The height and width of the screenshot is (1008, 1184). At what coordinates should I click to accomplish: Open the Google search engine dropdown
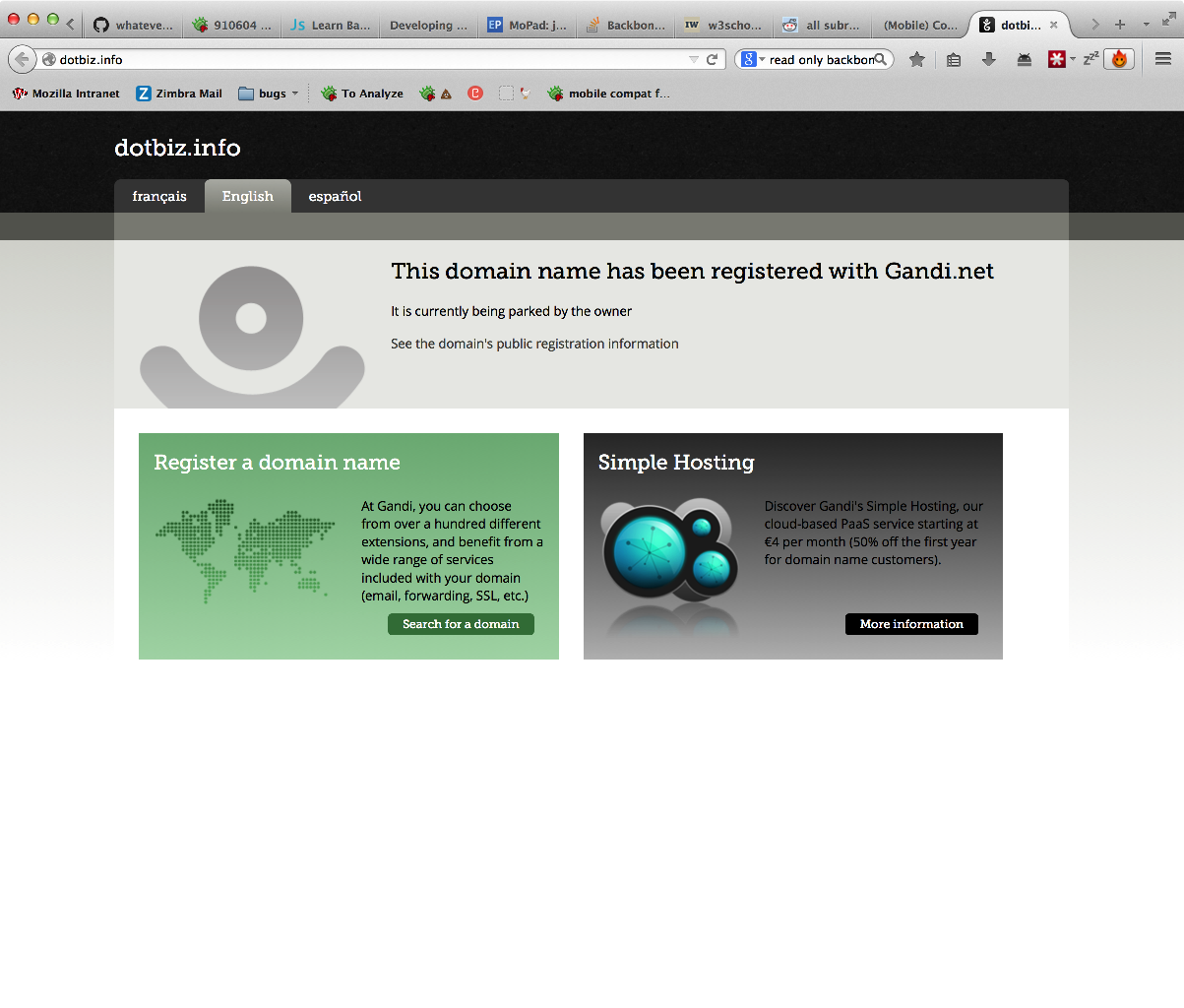753,60
